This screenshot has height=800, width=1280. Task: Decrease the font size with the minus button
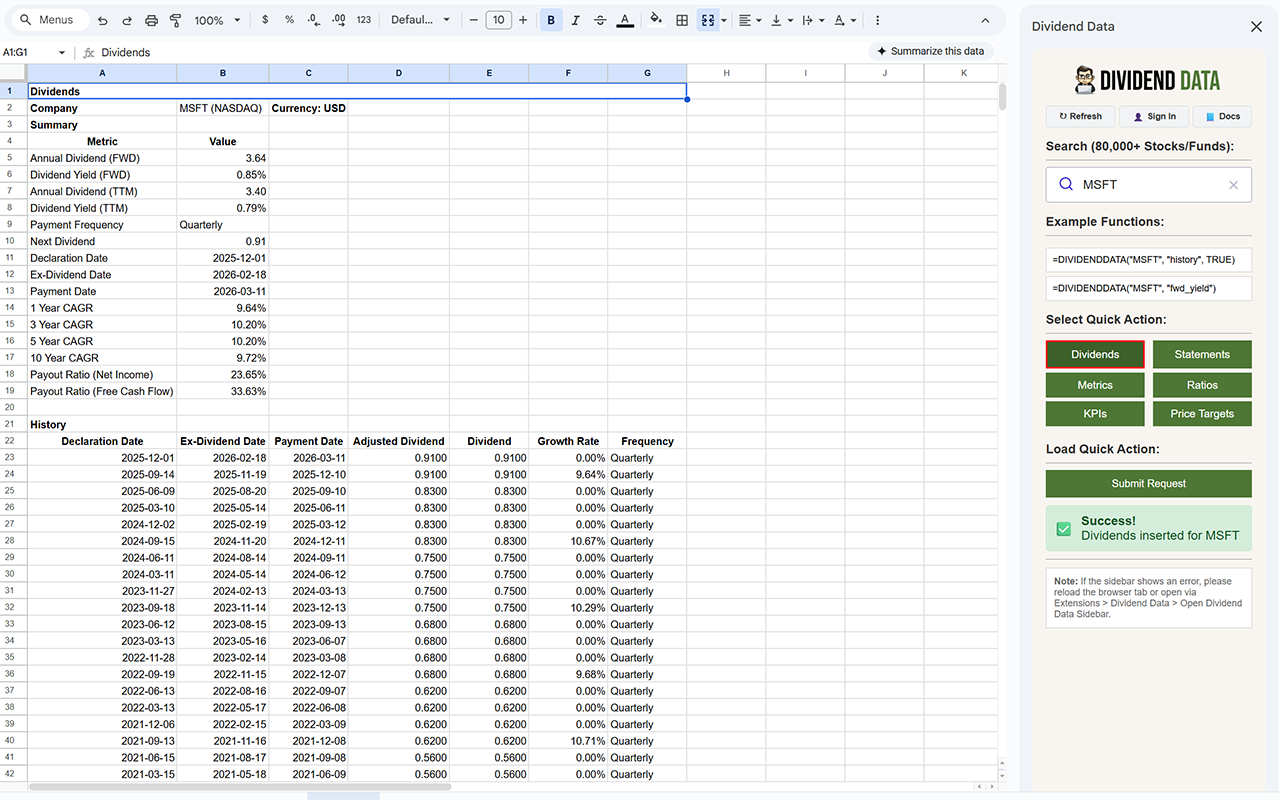point(474,20)
